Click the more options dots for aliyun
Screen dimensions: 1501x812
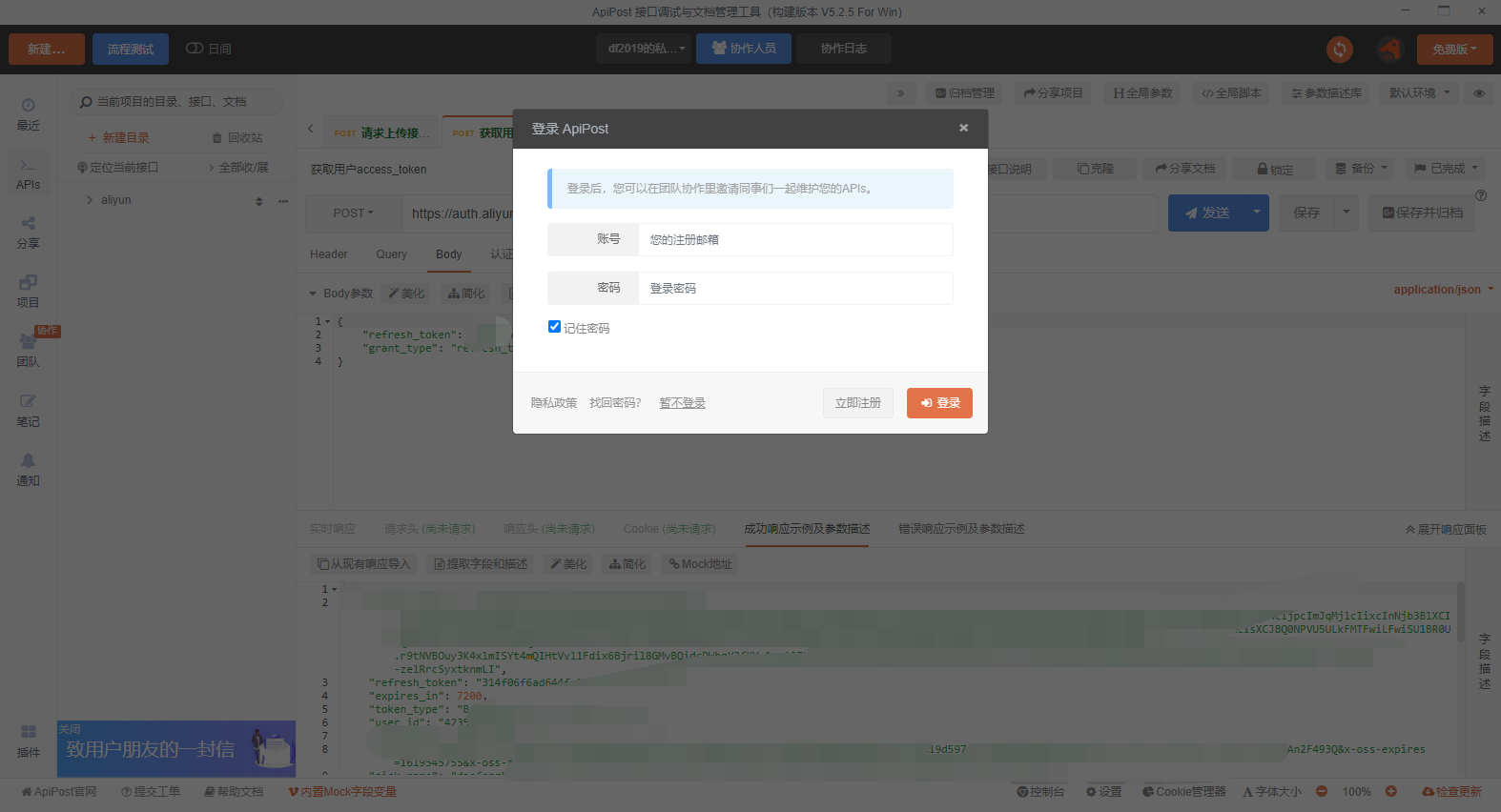pyautogui.click(x=283, y=201)
